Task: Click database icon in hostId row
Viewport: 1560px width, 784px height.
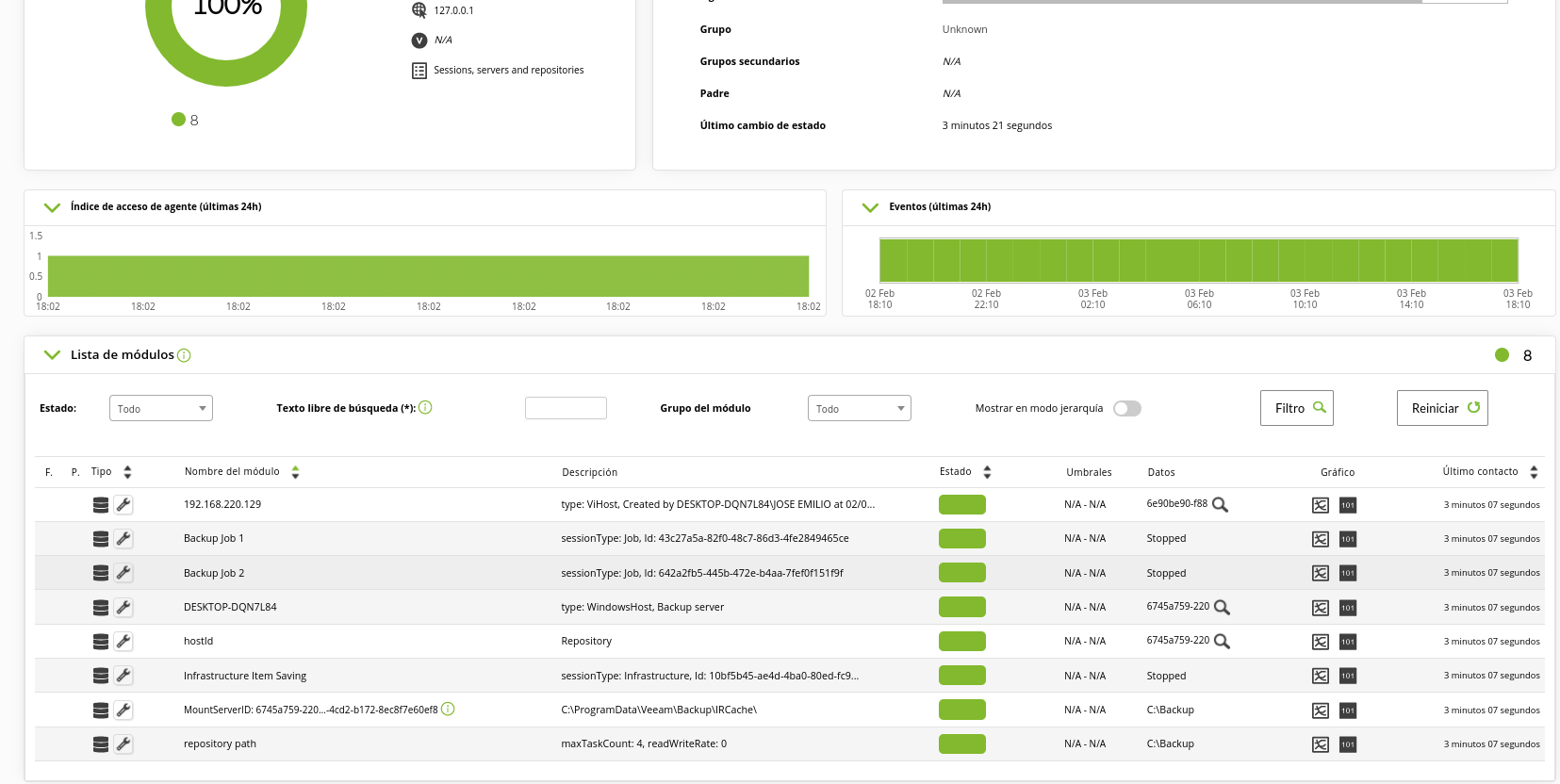Action: click(101, 642)
